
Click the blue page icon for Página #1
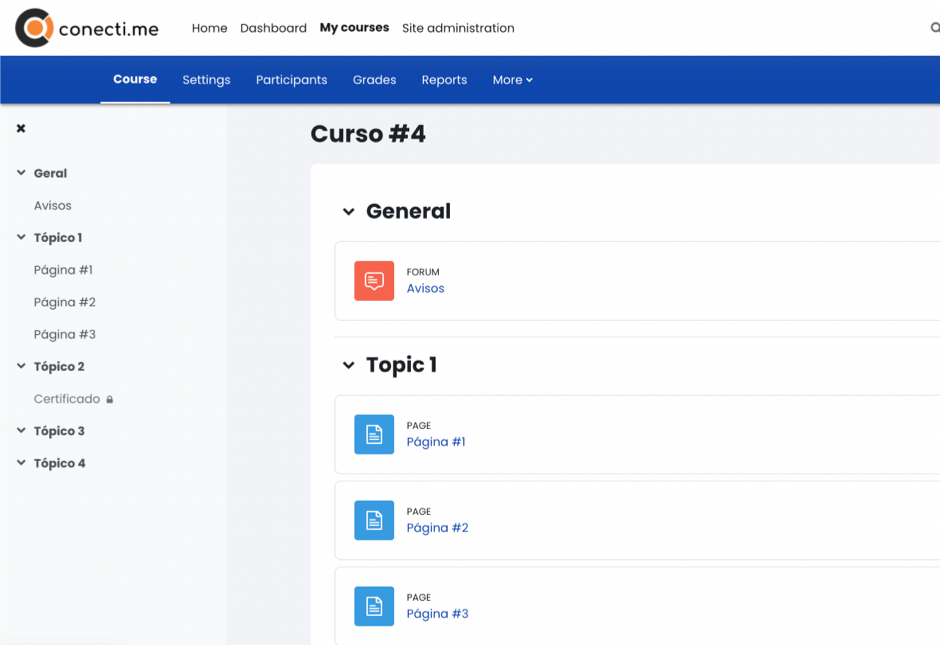coord(374,435)
